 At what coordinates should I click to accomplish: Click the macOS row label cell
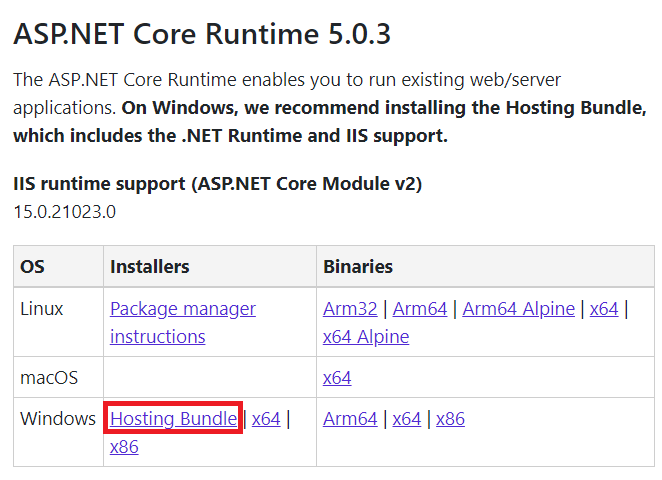[48, 378]
